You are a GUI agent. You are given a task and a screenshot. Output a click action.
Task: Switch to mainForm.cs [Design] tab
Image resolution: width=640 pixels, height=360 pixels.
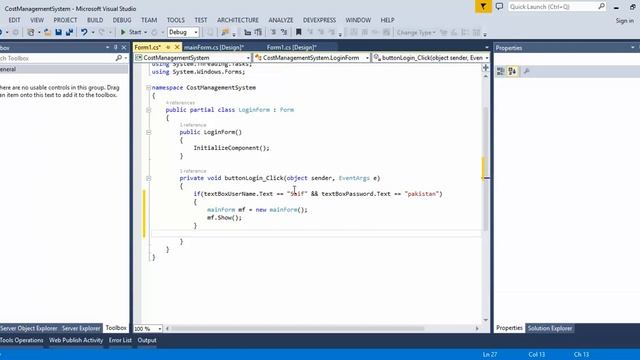pyautogui.click(x=214, y=47)
